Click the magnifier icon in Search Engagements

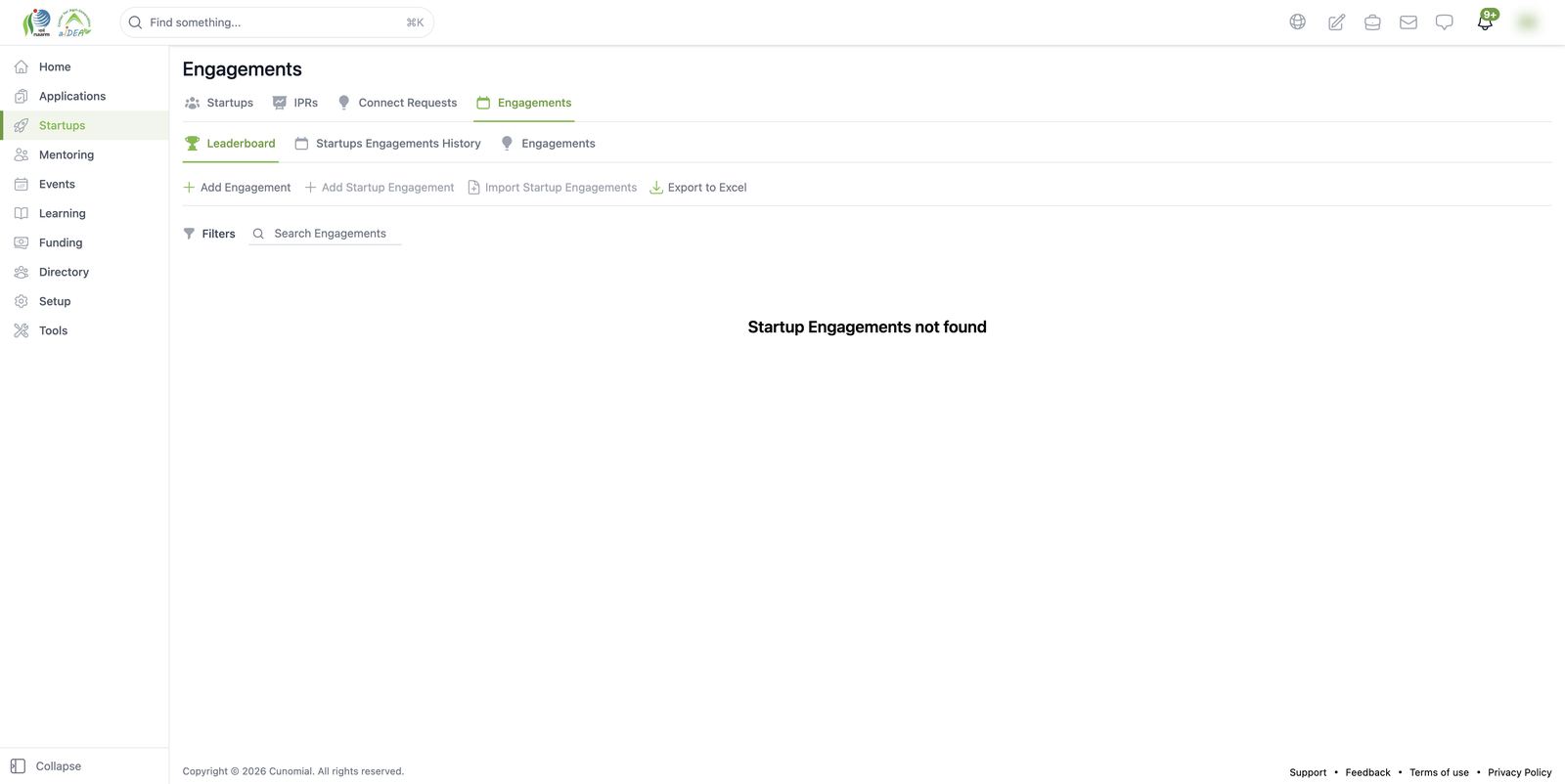click(x=258, y=234)
